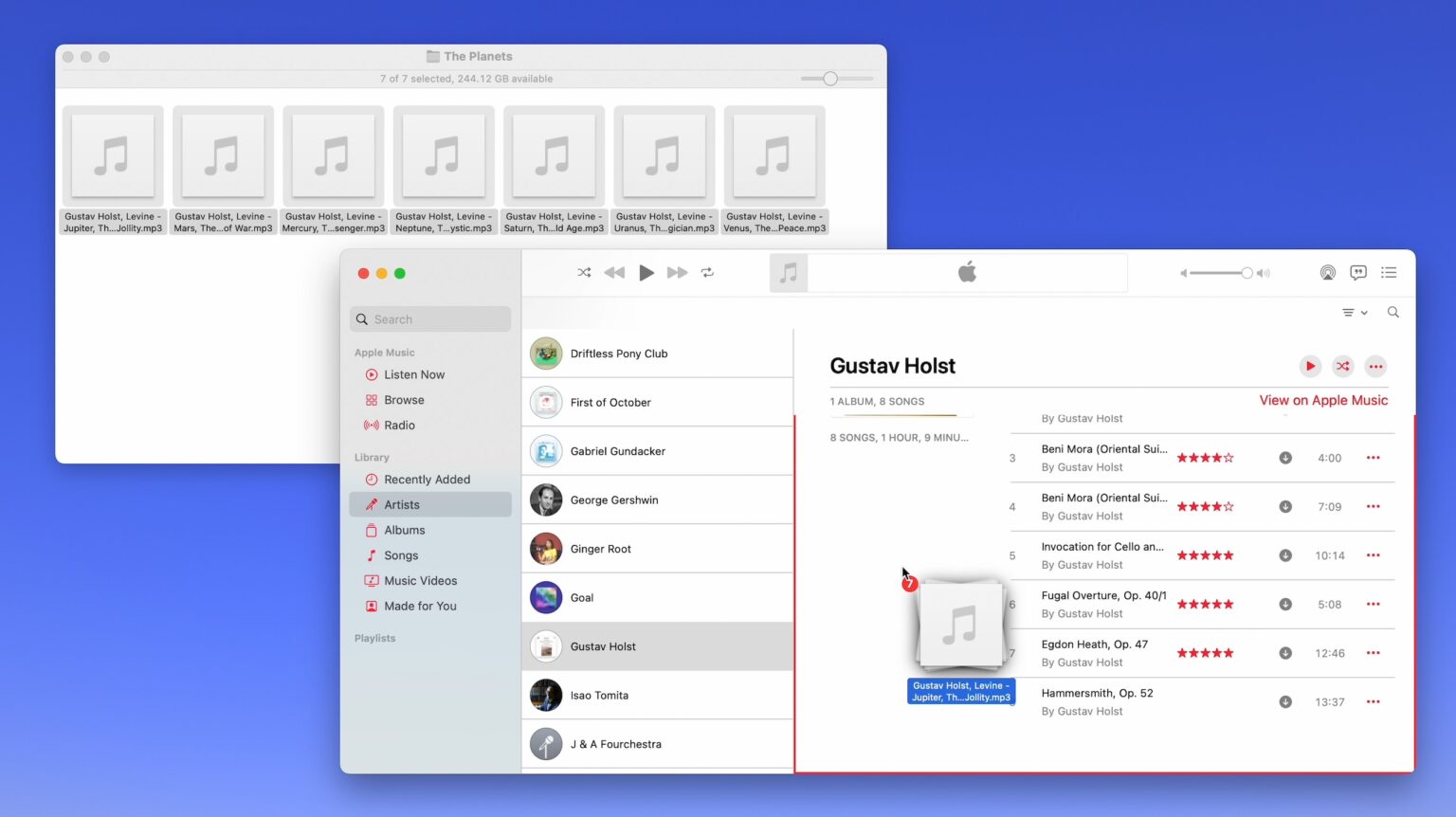Download Hammersmith, Op. 52 via its download icon
Screen dimensions: 1456x817
pyautogui.click(x=1285, y=701)
